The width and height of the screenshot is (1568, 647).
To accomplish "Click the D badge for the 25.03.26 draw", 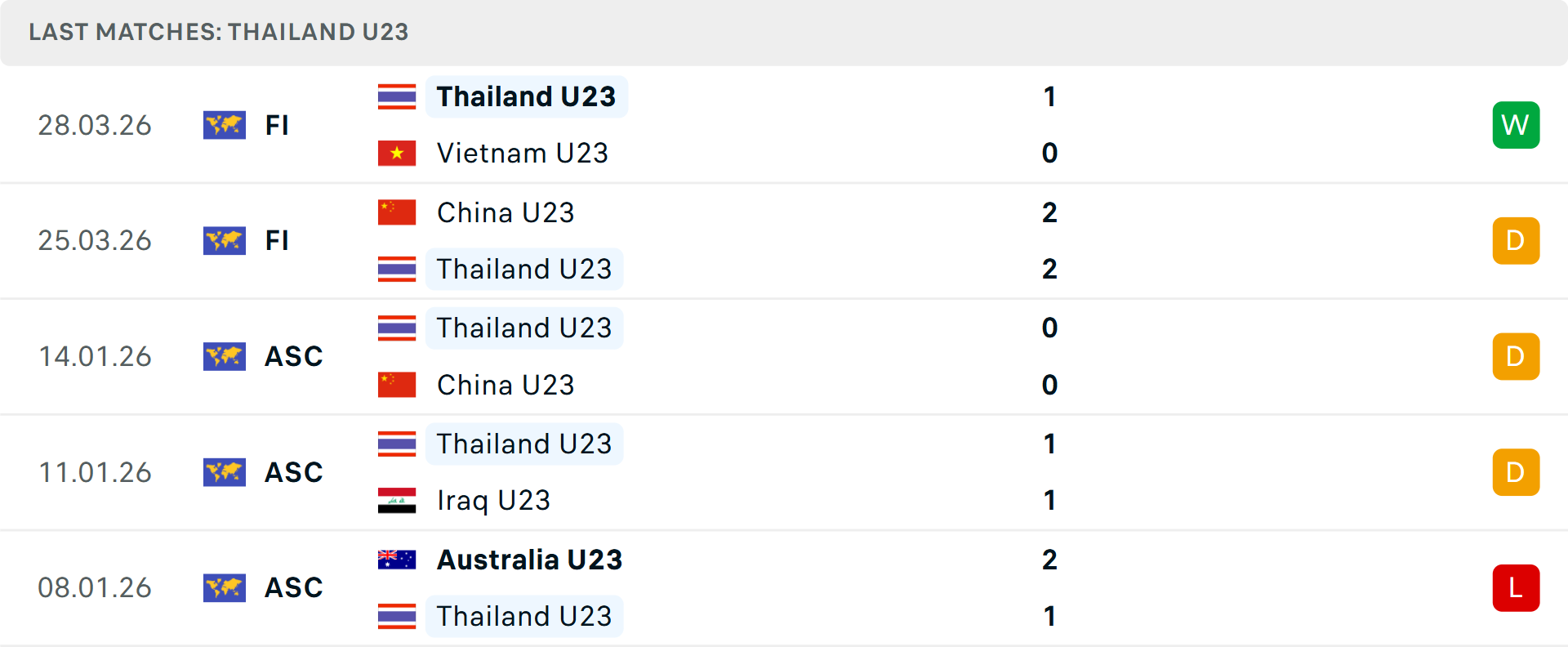I will tap(1516, 240).
